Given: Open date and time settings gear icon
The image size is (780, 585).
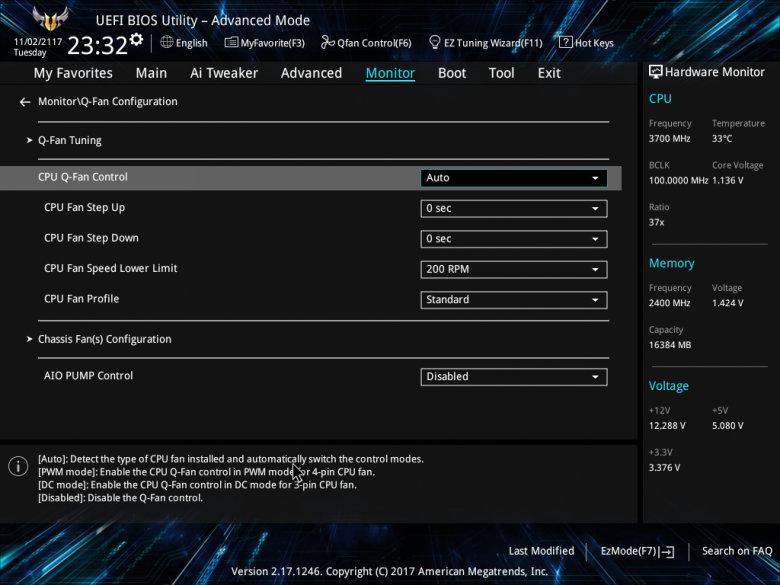Looking at the screenshot, I should (x=136, y=40).
